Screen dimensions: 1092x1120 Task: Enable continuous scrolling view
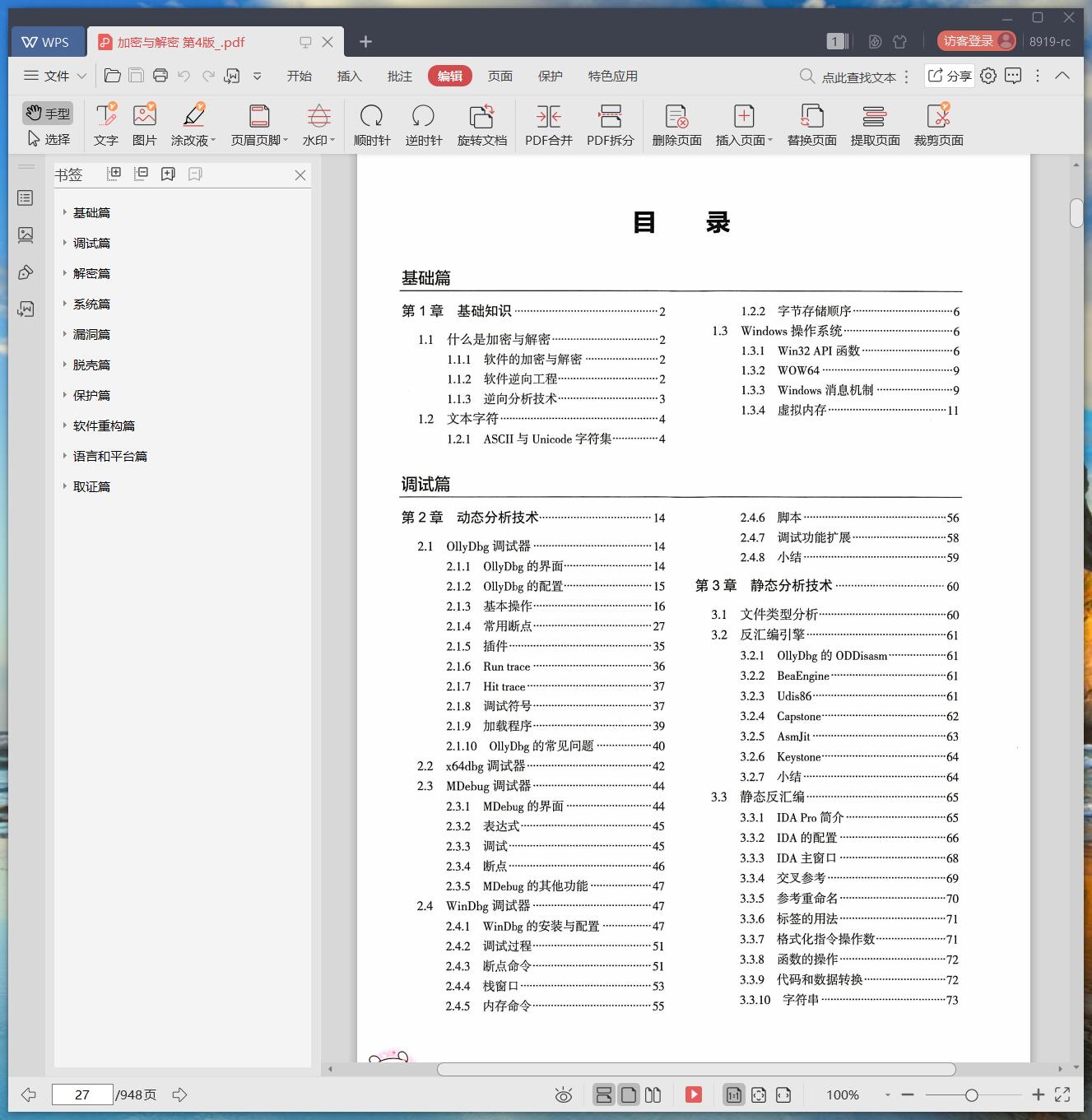(603, 1094)
